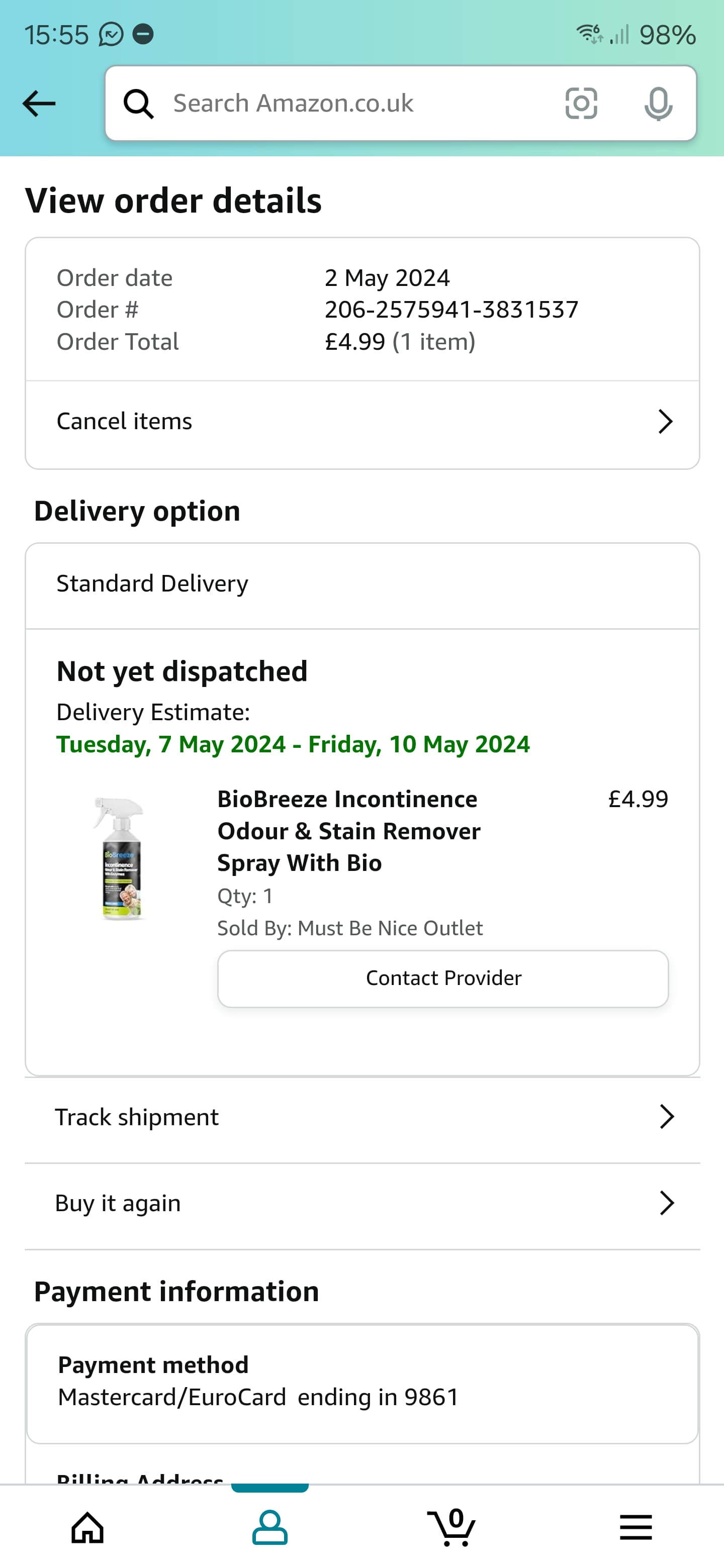Open camera lens search icon

pyautogui.click(x=581, y=104)
